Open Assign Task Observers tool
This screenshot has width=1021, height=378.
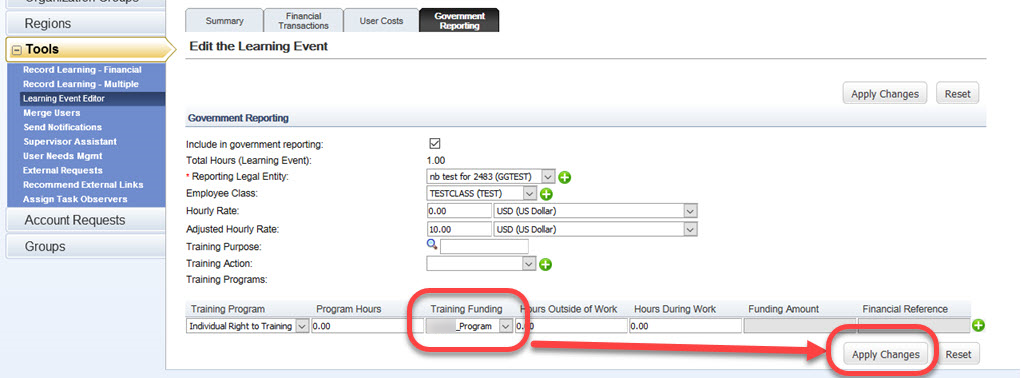75,199
